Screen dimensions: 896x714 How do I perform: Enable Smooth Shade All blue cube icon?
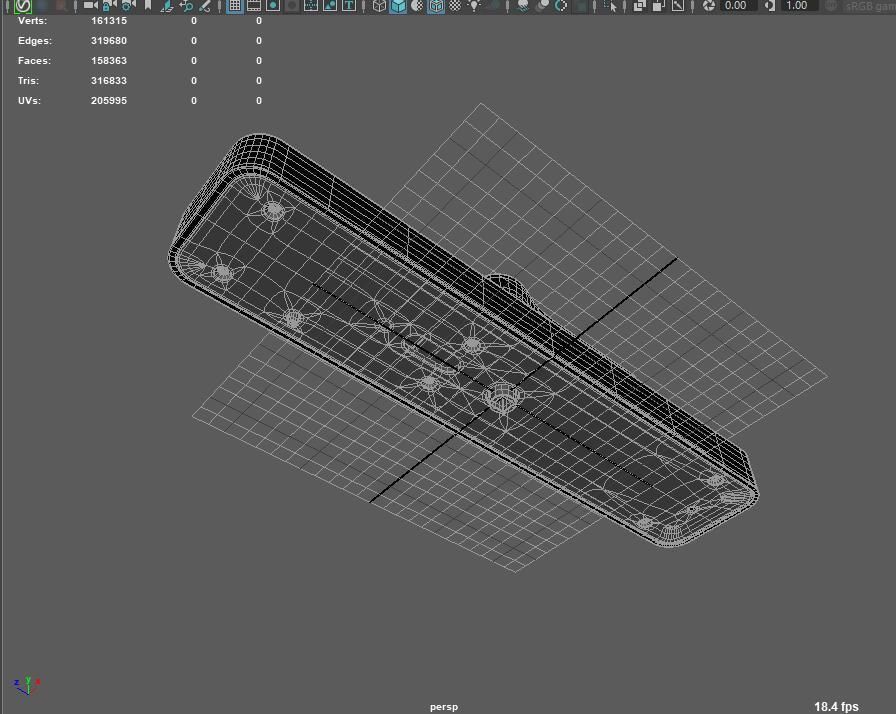coord(398,6)
